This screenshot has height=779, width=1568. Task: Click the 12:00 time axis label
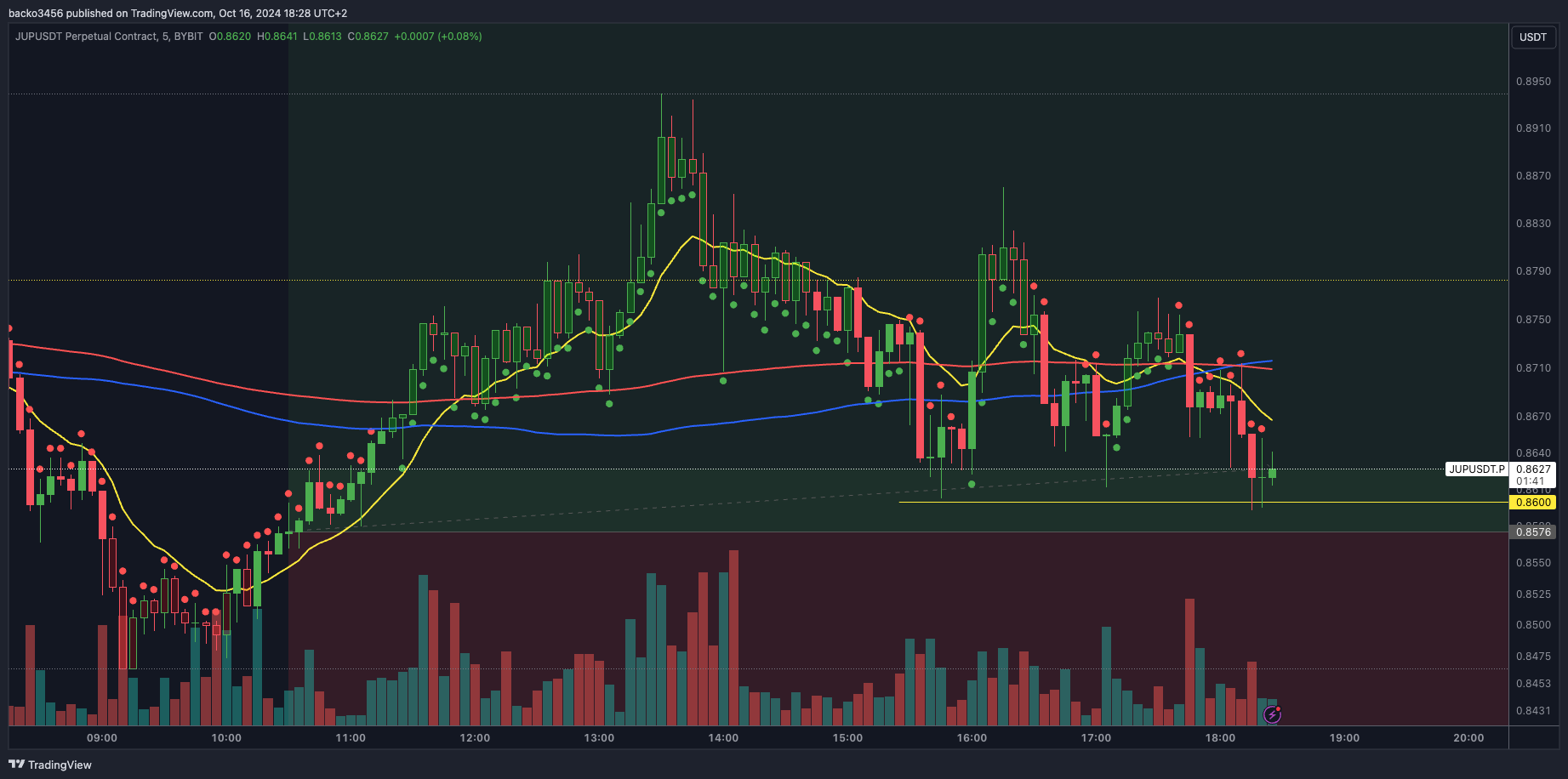click(475, 738)
